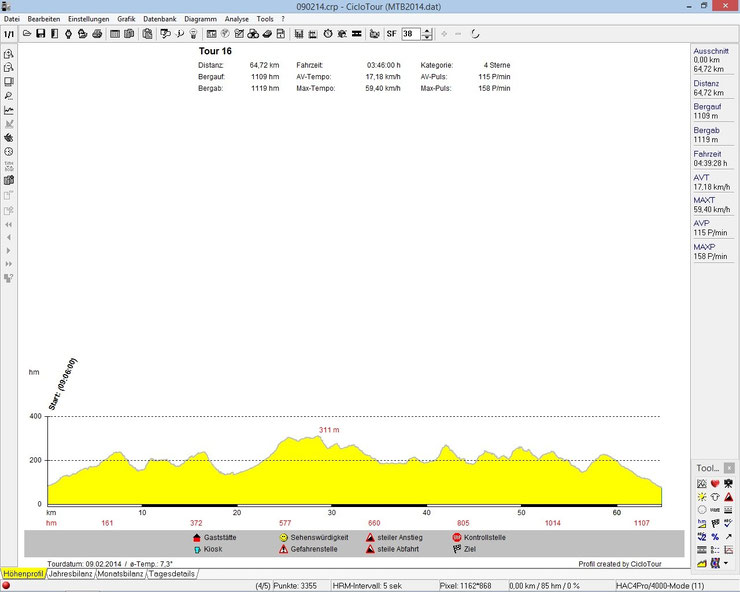Select the yellow profile fill icon in palette
This screenshot has height=592, width=740.
coord(702,563)
